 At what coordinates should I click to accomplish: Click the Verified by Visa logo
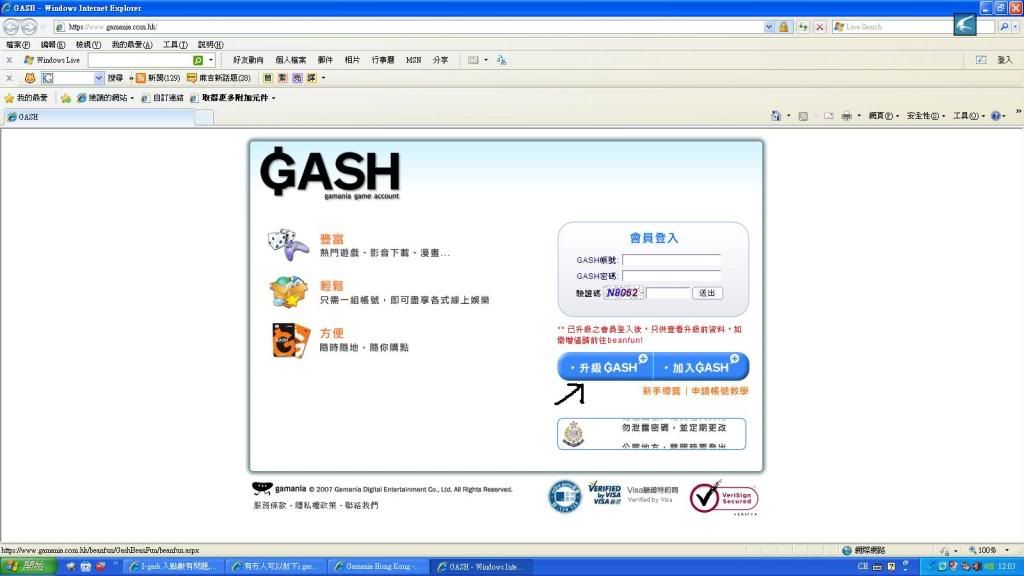(605, 494)
